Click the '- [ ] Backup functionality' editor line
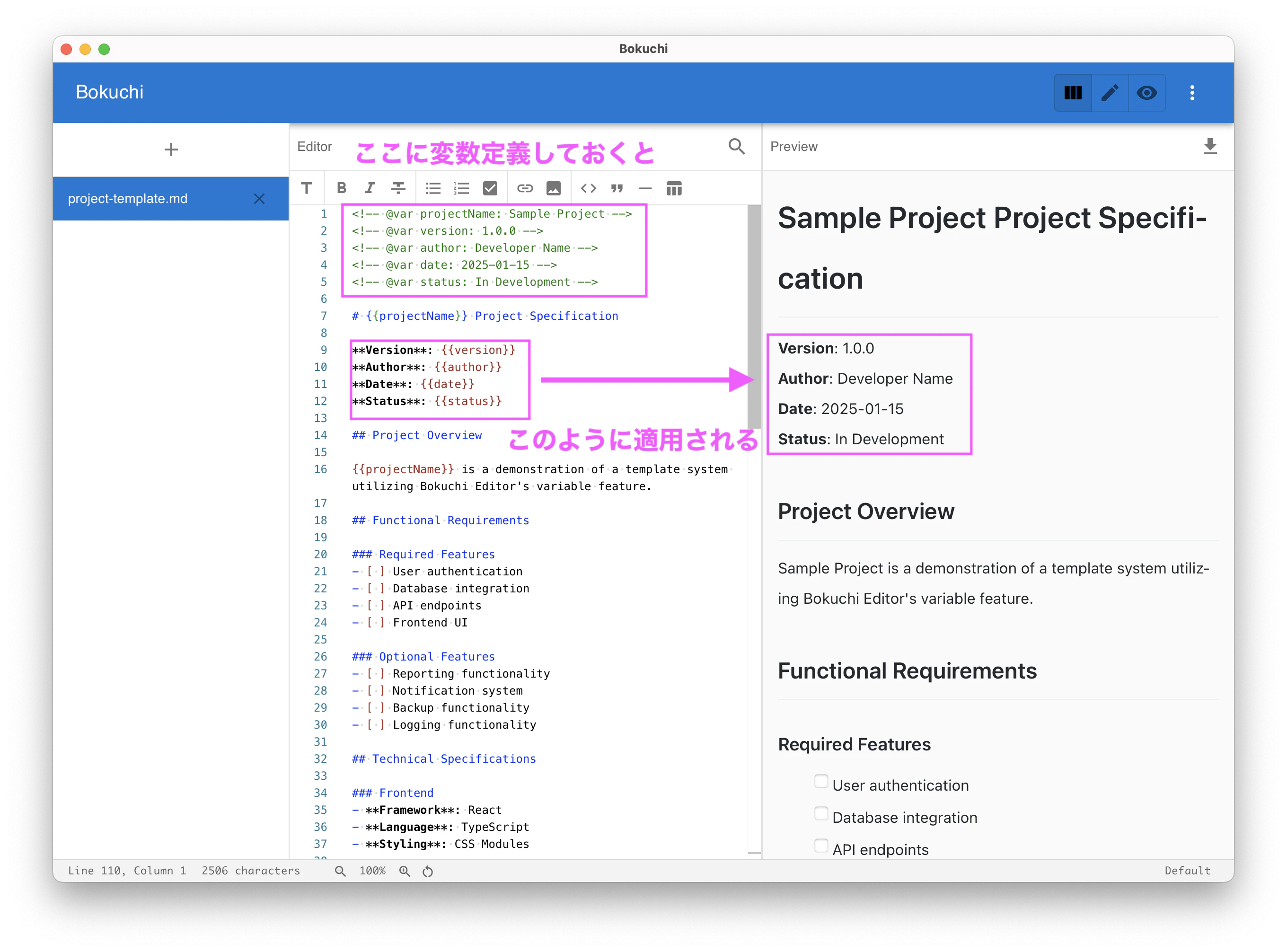The height and width of the screenshot is (952, 1287). point(441,708)
